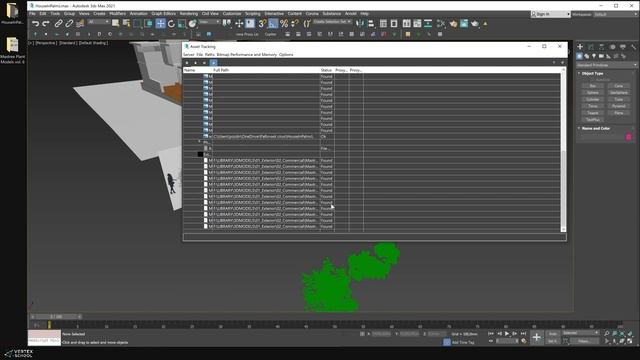Toggle the Angle Snap button
The width and height of the screenshot is (640, 360).
pyautogui.click(x=273, y=24)
